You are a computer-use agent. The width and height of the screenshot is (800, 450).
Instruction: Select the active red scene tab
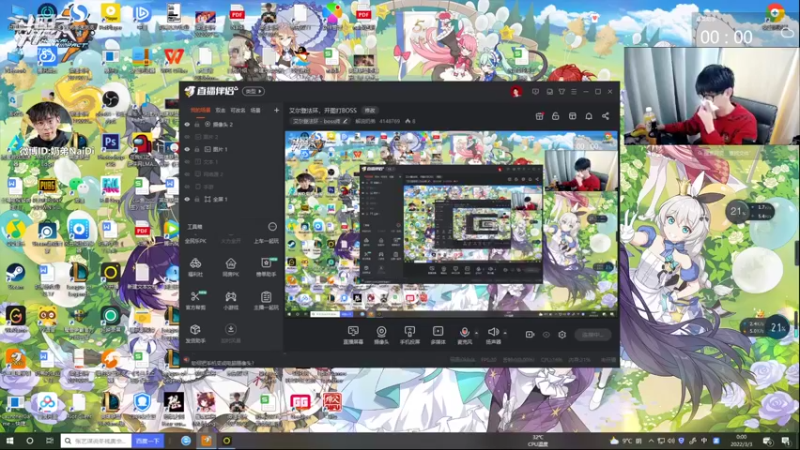point(200,110)
